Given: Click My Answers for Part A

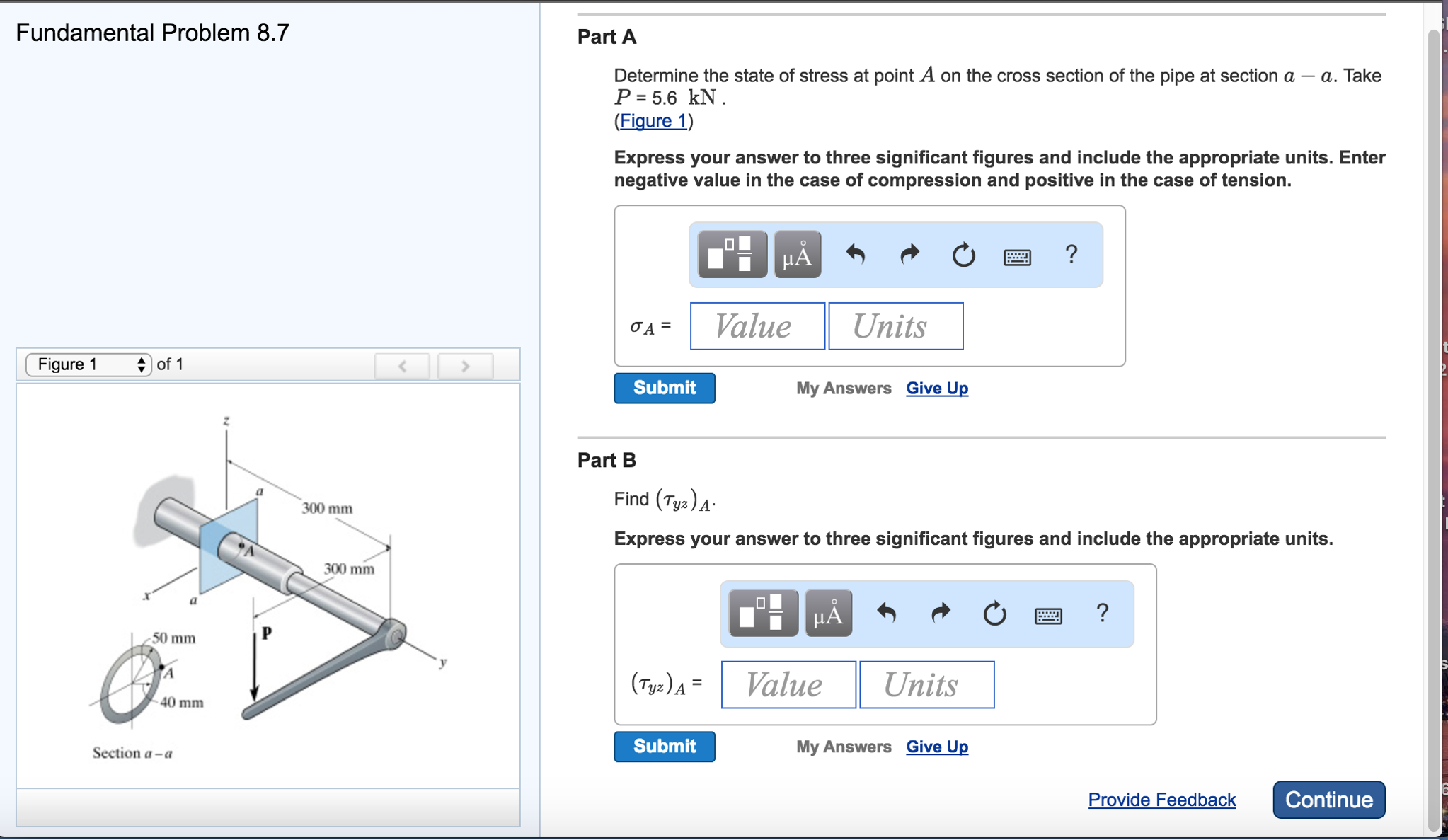Looking at the screenshot, I should point(843,388).
